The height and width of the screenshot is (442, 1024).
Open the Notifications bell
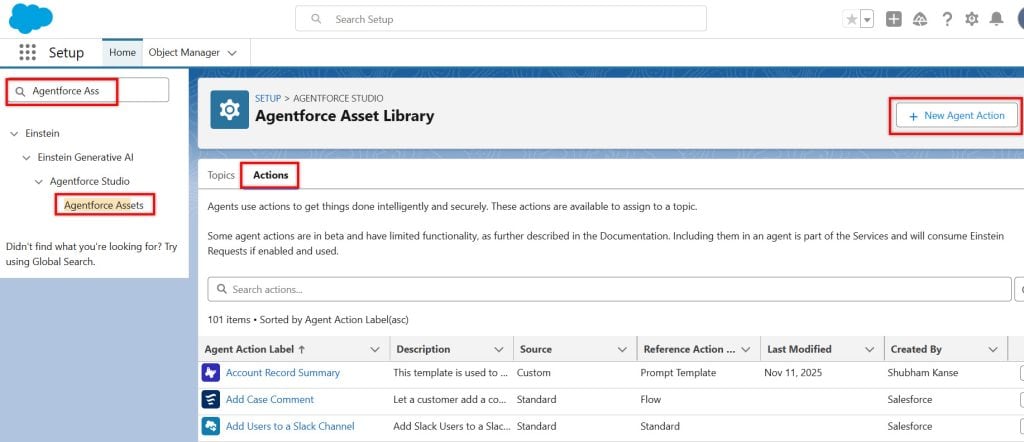997,20
